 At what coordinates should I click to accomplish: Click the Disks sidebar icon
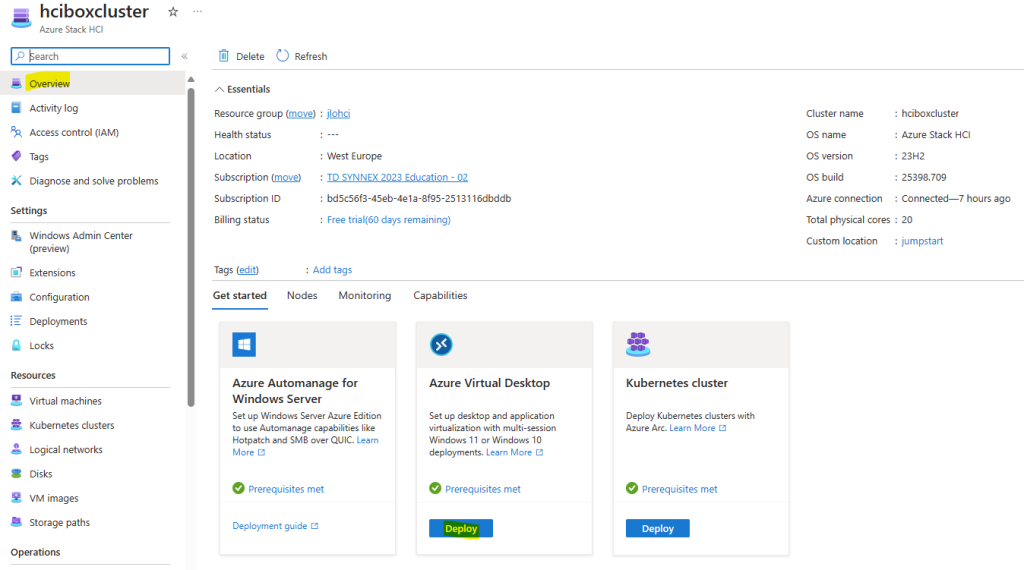[x=16, y=473]
